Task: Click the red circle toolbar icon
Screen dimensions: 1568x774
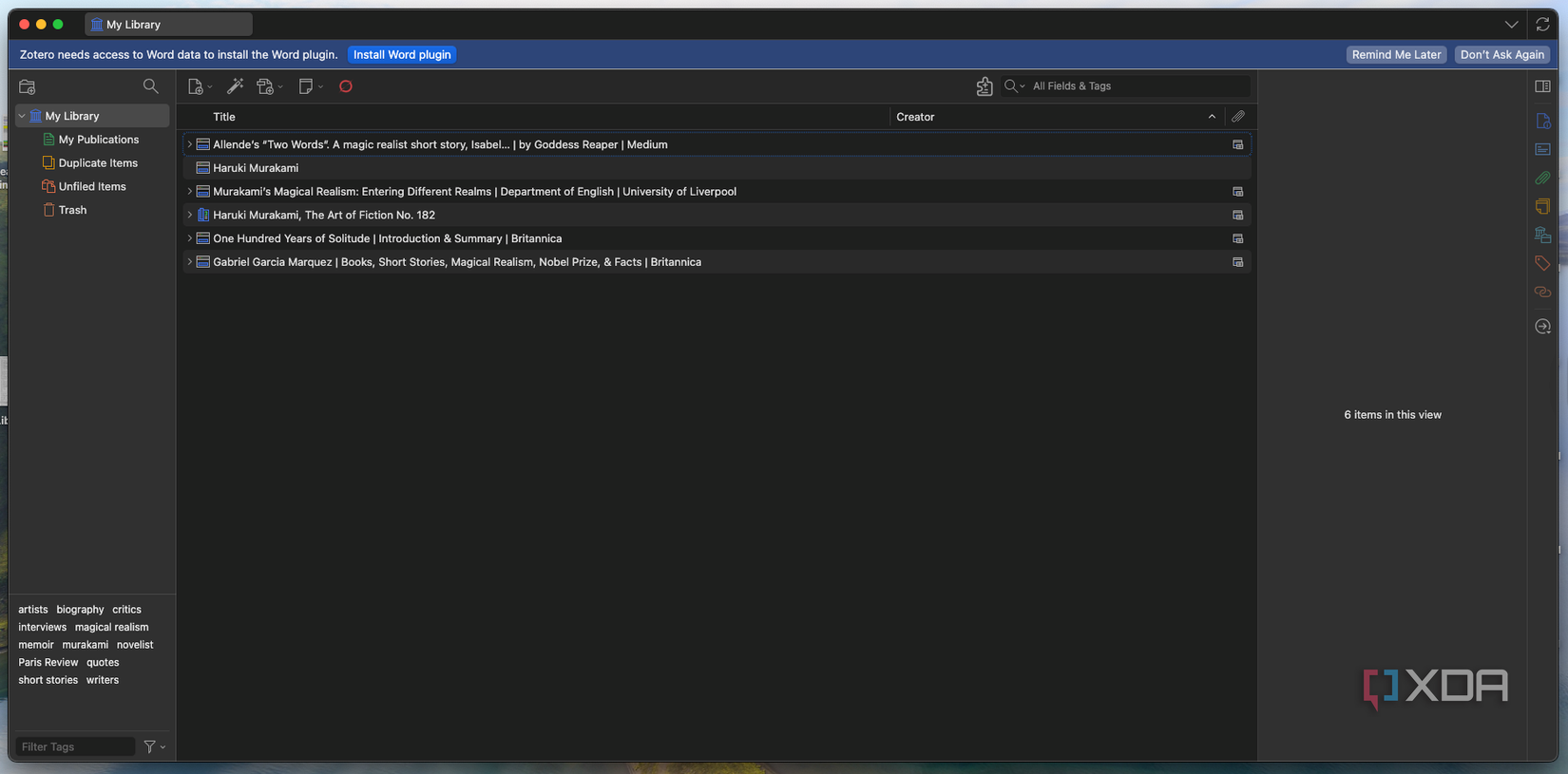Action: click(346, 86)
